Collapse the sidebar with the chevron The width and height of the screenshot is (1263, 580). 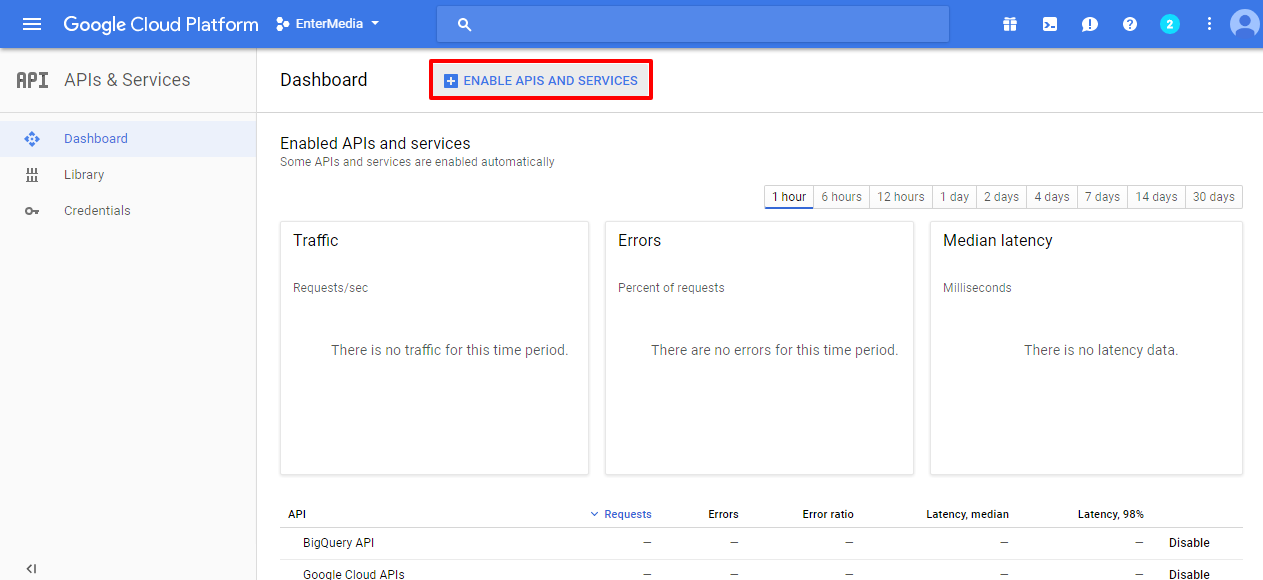pyautogui.click(x=31, y=569)
